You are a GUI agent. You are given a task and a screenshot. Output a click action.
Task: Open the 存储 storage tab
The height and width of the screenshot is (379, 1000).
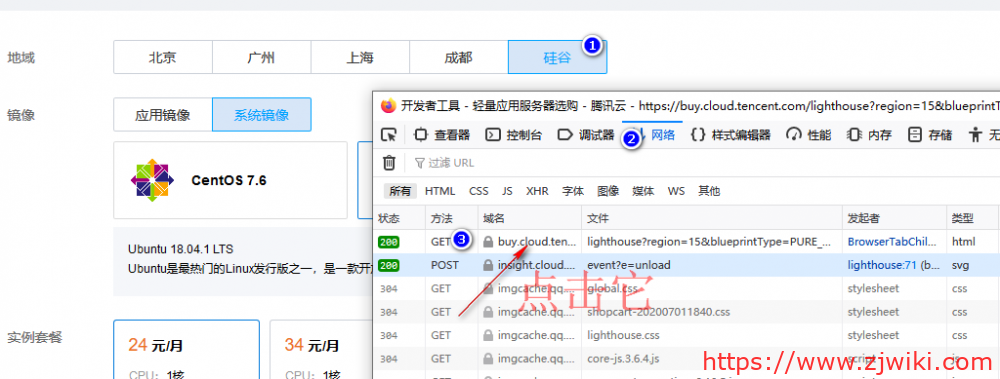click(930, 135)
